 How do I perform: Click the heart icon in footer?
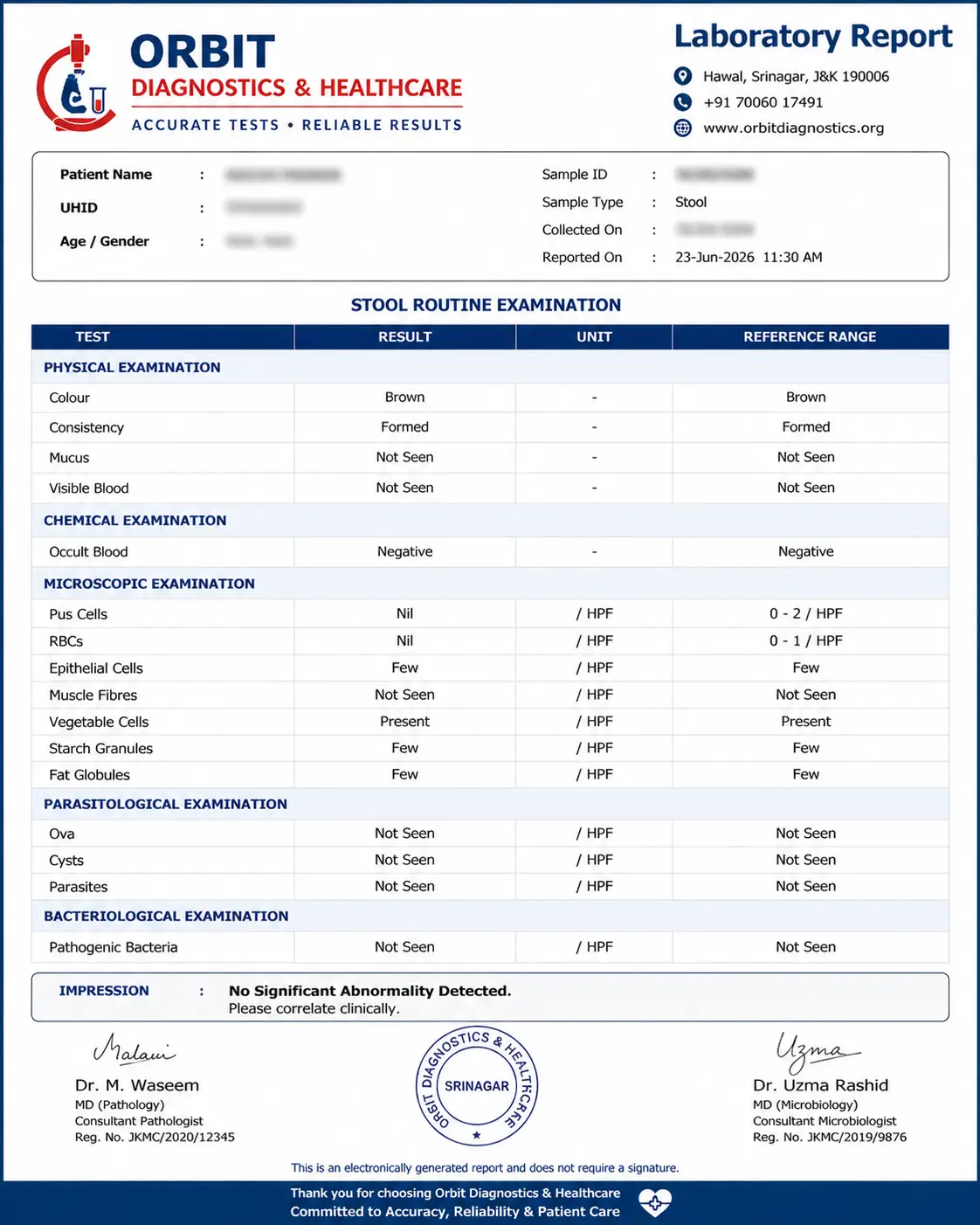[655, 1202]
